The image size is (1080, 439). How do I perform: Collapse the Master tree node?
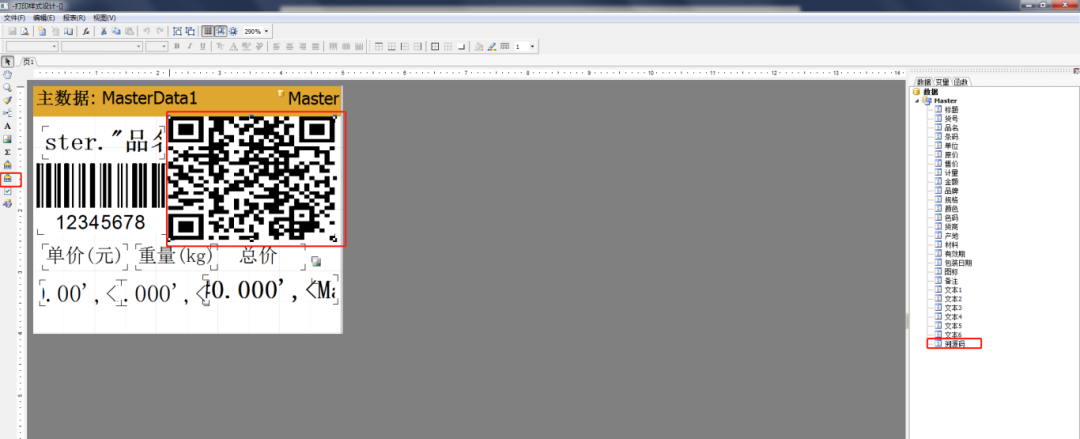(917, 101)
